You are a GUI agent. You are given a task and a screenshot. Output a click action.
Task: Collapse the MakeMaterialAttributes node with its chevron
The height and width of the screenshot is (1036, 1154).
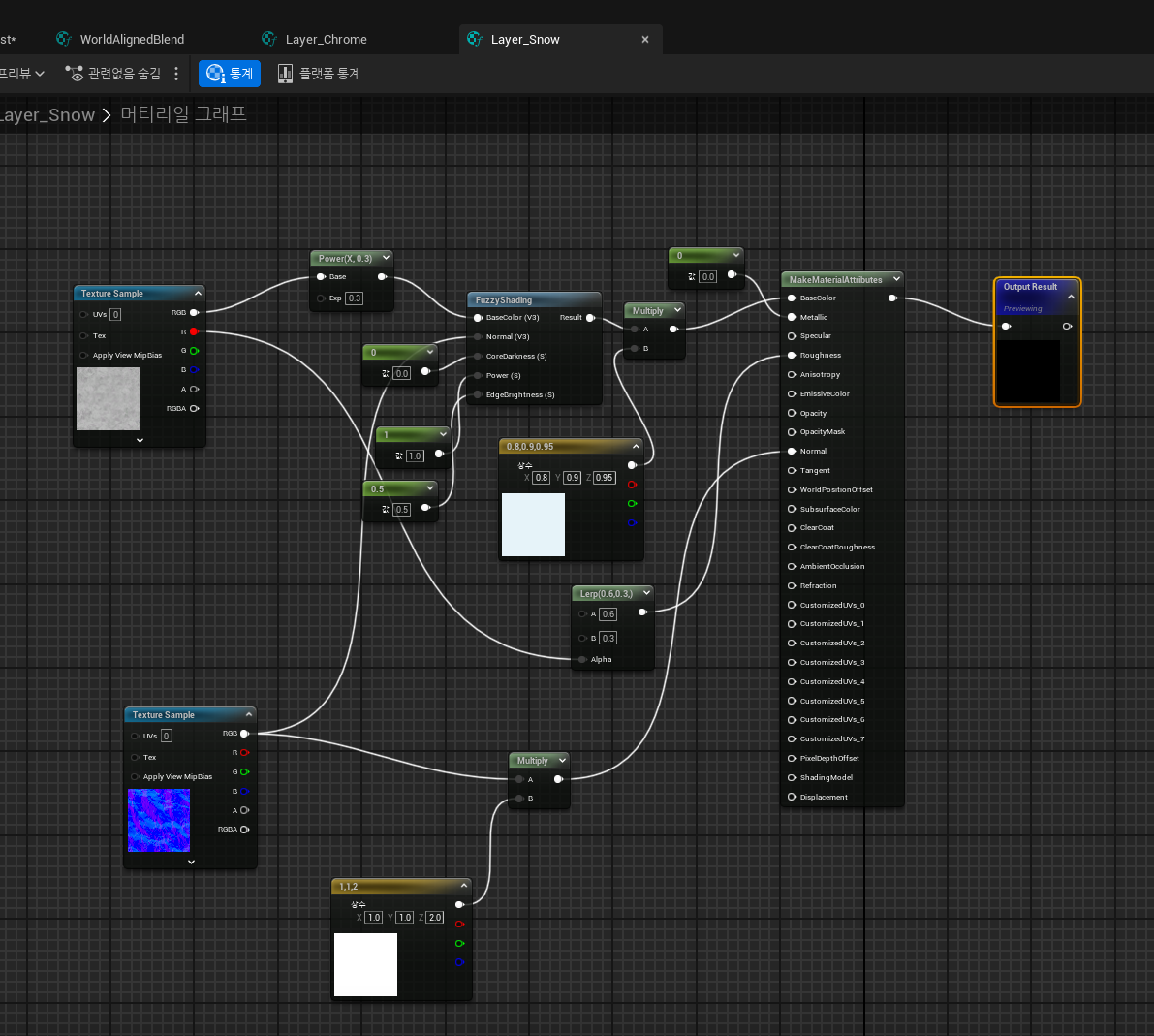click(x=896, y=279)
